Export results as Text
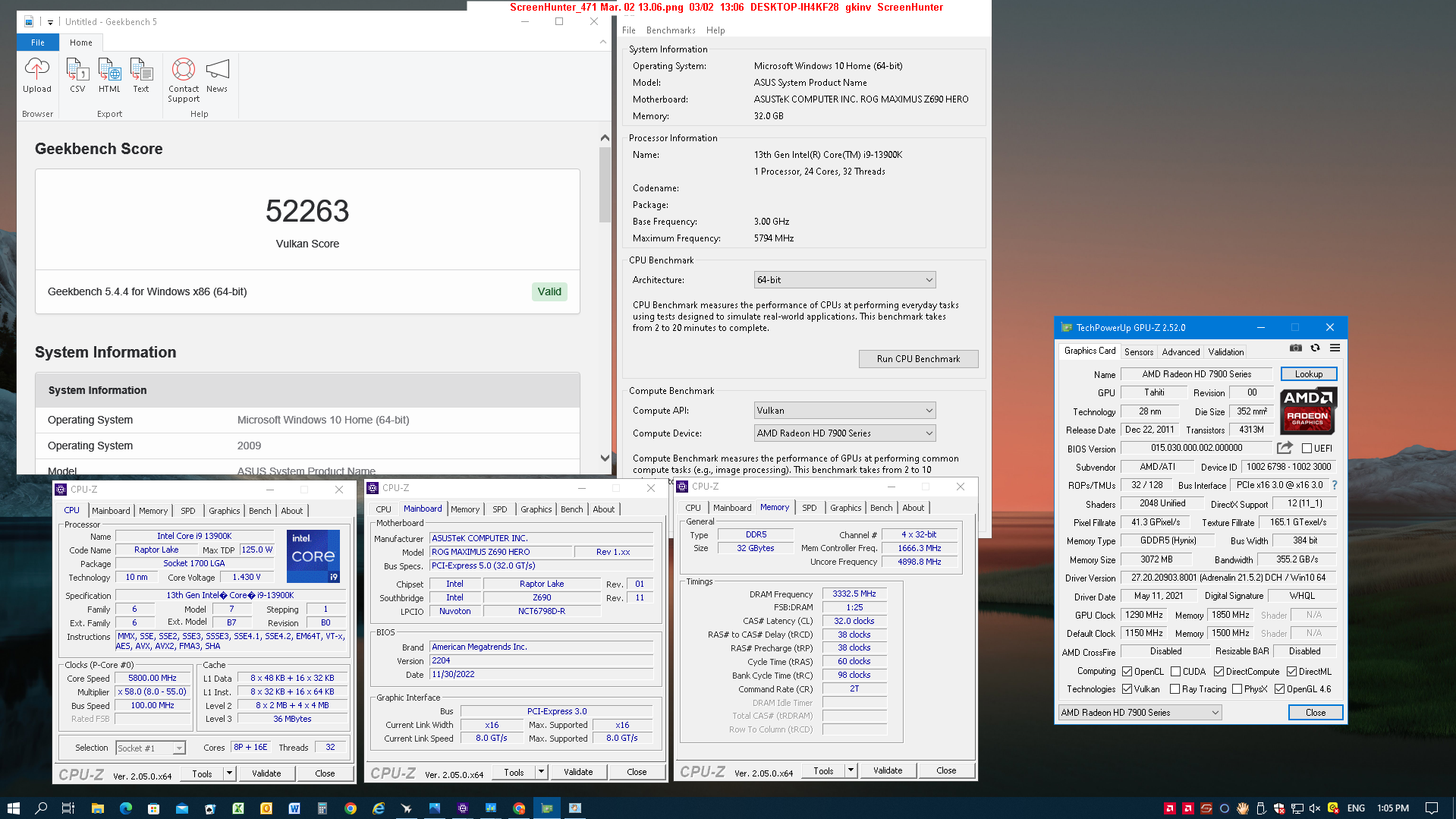Image resolution: width=1456 pixels, height=819 pixels. pyautogui.click(x=141, y=75)
